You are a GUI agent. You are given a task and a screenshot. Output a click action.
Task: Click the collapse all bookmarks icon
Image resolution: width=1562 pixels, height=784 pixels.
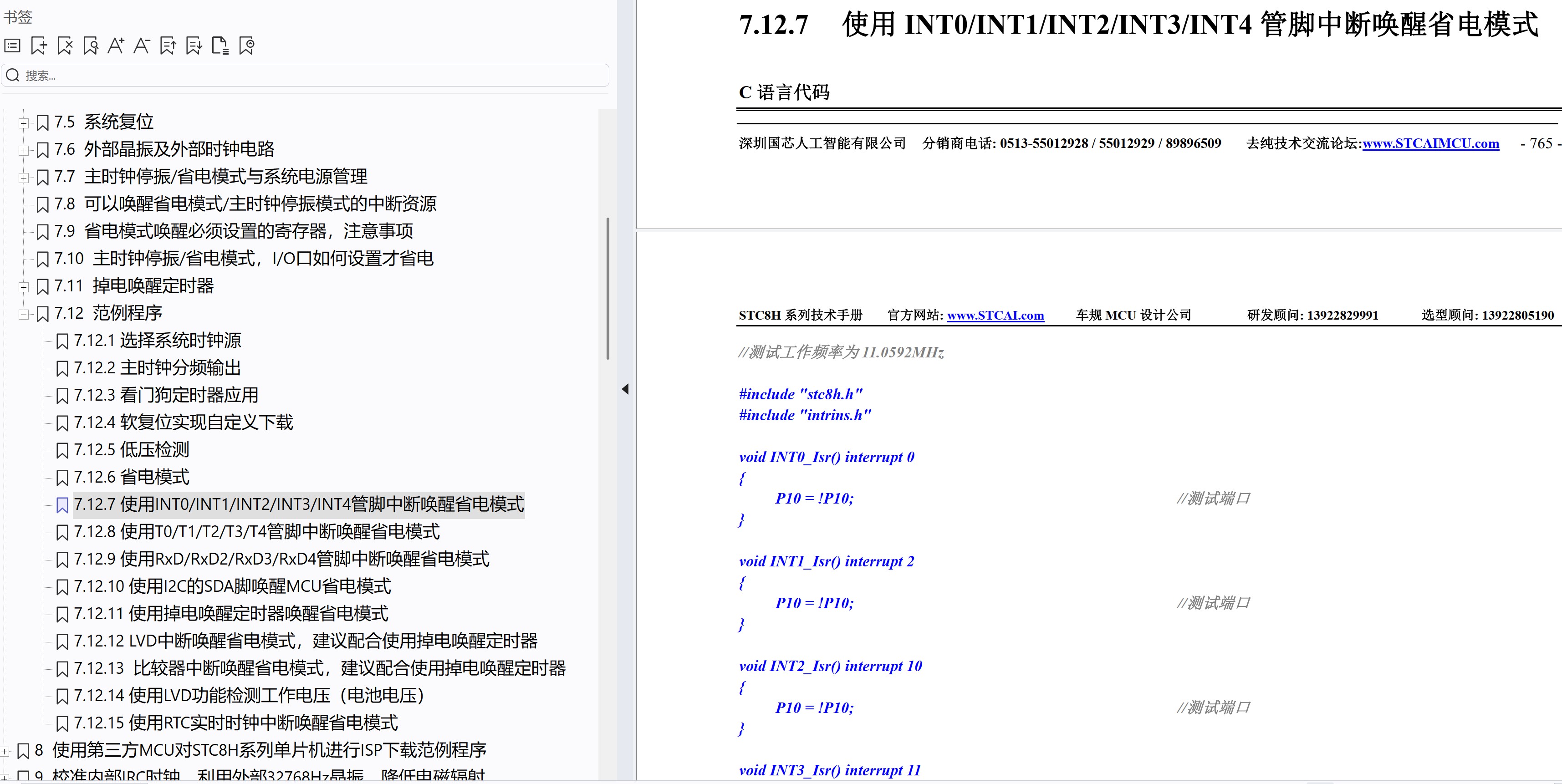coord(168,46)
